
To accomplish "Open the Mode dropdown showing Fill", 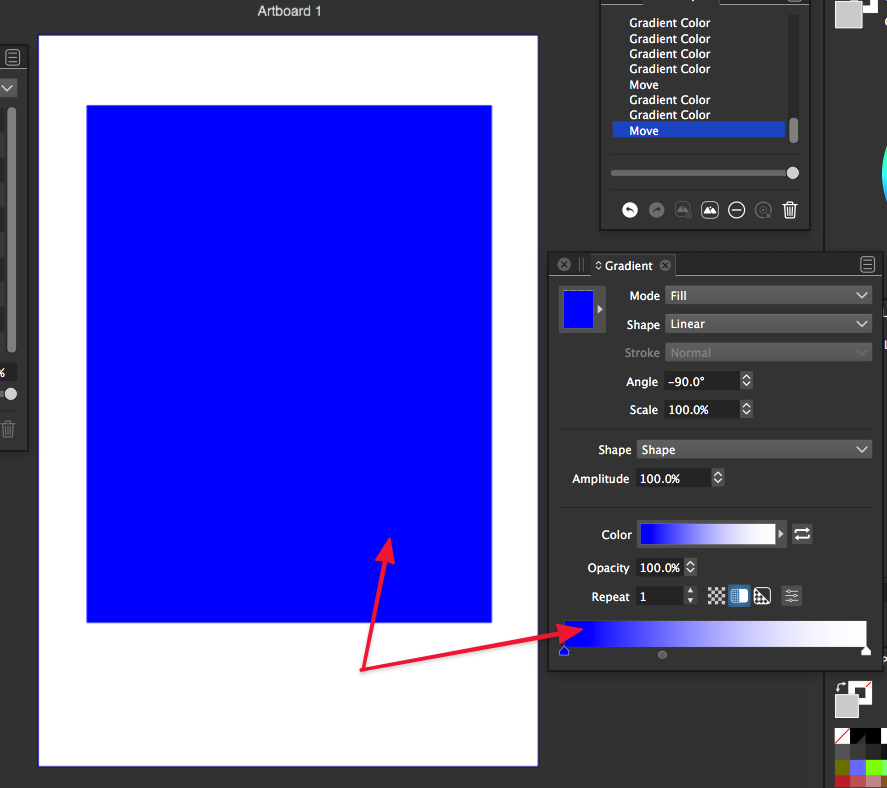I will click(768, 296).
